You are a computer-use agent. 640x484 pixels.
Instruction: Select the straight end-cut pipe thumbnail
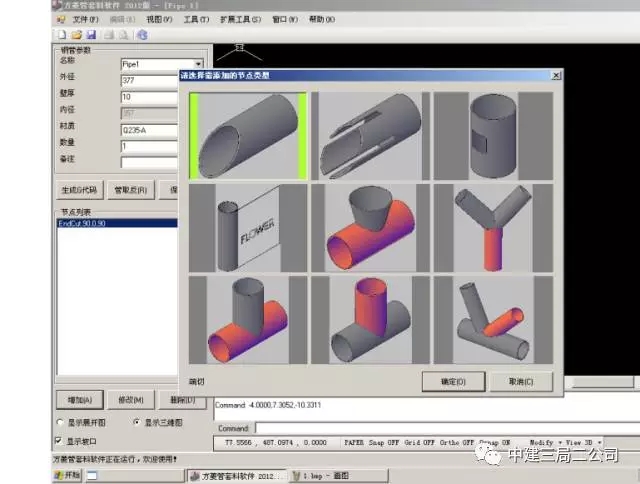click(x=247, y=136)
